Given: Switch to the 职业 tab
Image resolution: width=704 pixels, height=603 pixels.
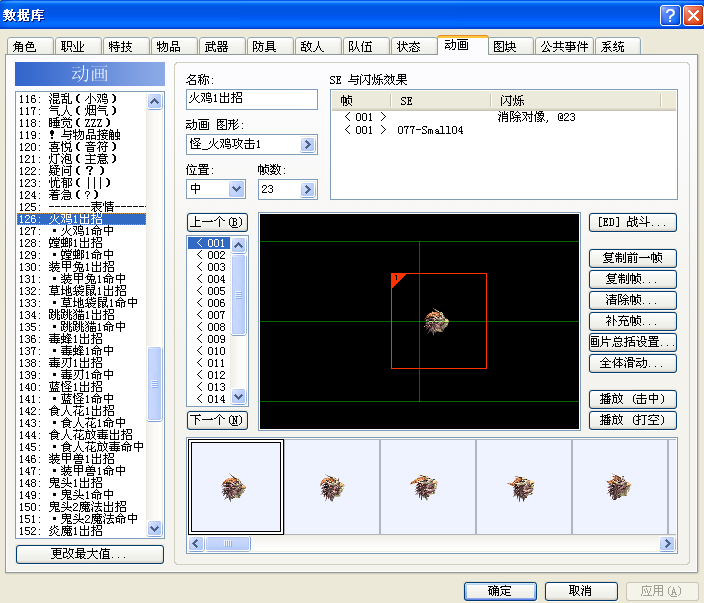Looking at the screenshot, I should 78,46.
